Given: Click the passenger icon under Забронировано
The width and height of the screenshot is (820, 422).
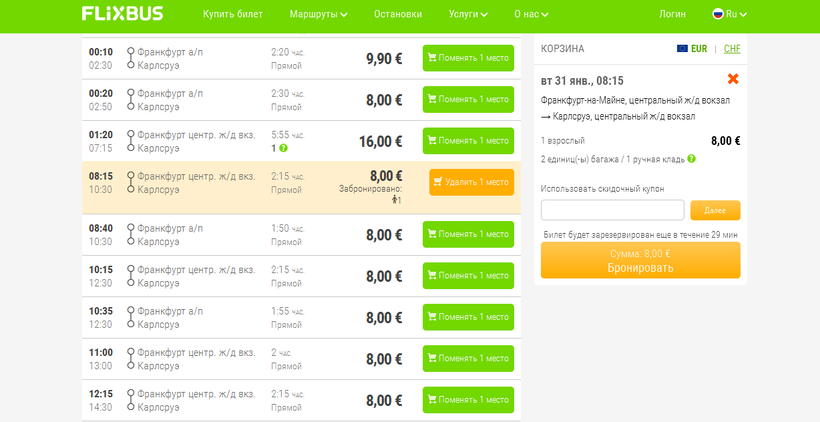Looking at the screenshot, I should click(x=395, y=200).
